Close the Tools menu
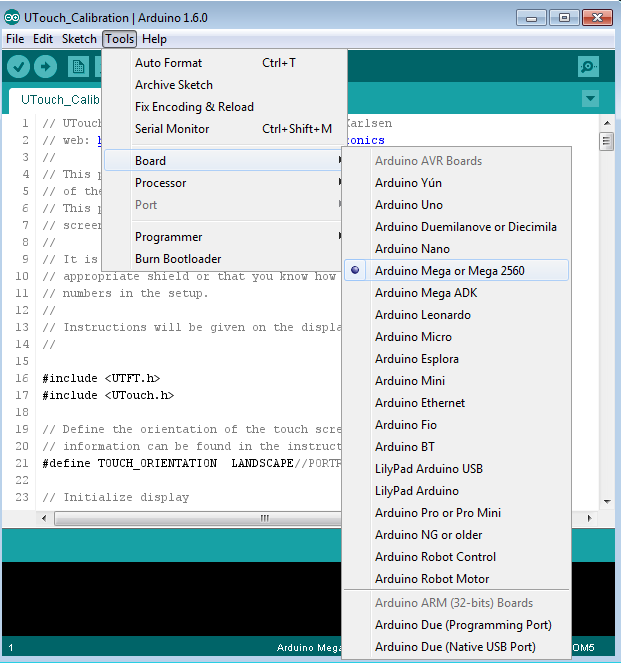Viewport: 621px width, 663px height. point(120,39)
